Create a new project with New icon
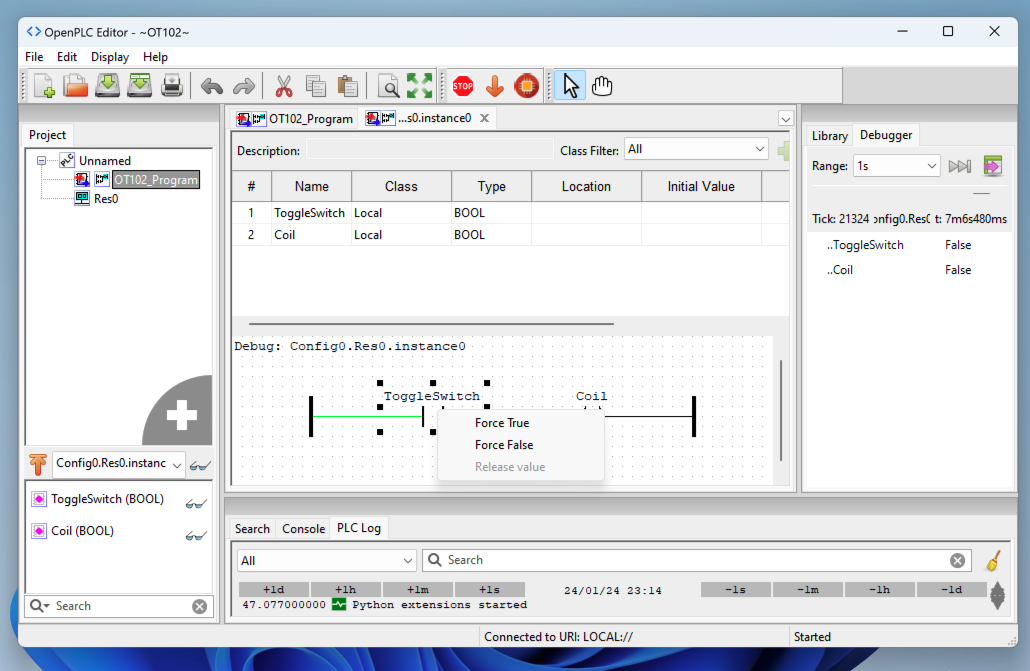Image resolution: width=1030 pixels, height=671 pixels. (44, 86)
